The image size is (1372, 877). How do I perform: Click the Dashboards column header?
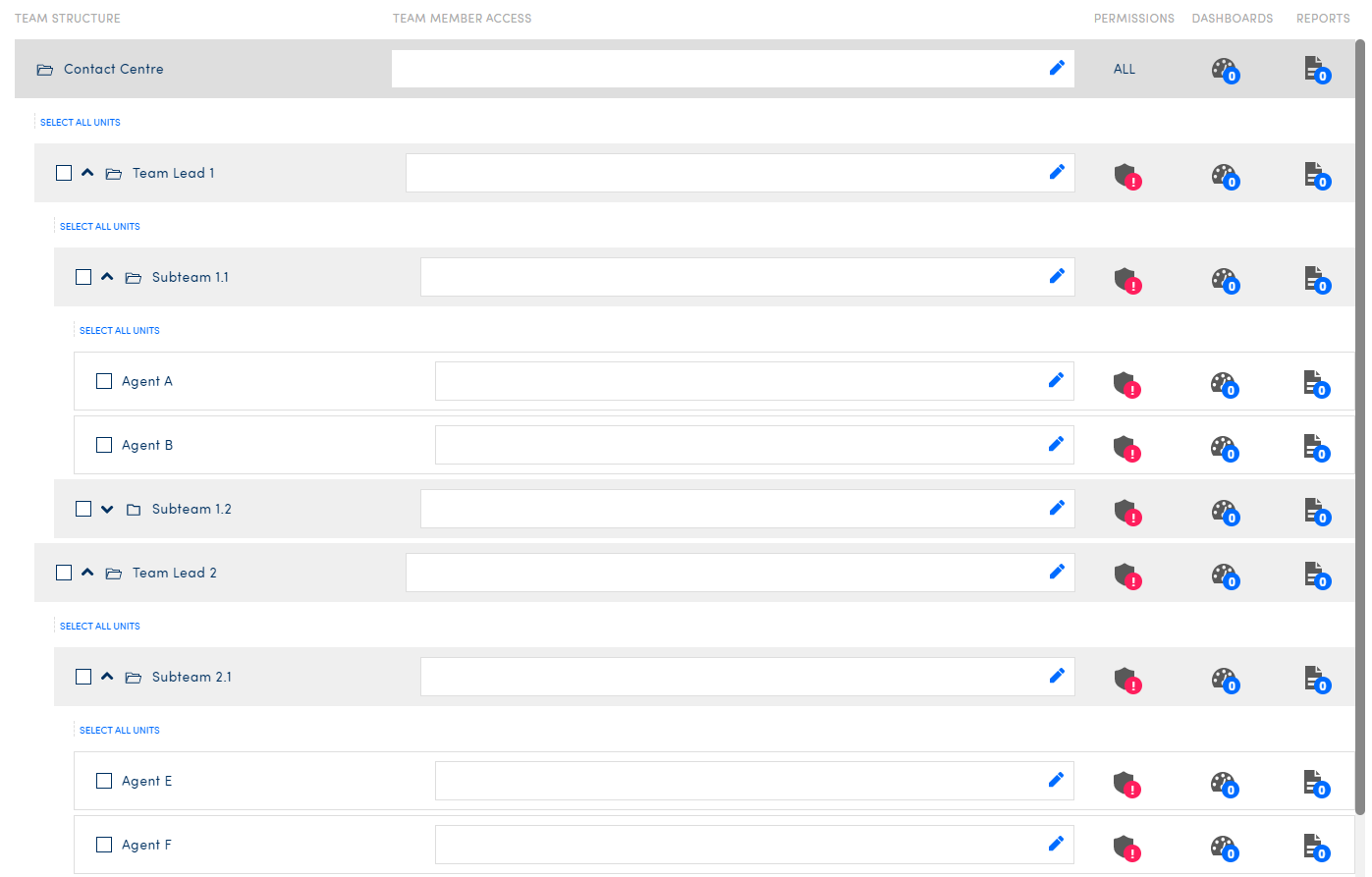click(1232, 19)
